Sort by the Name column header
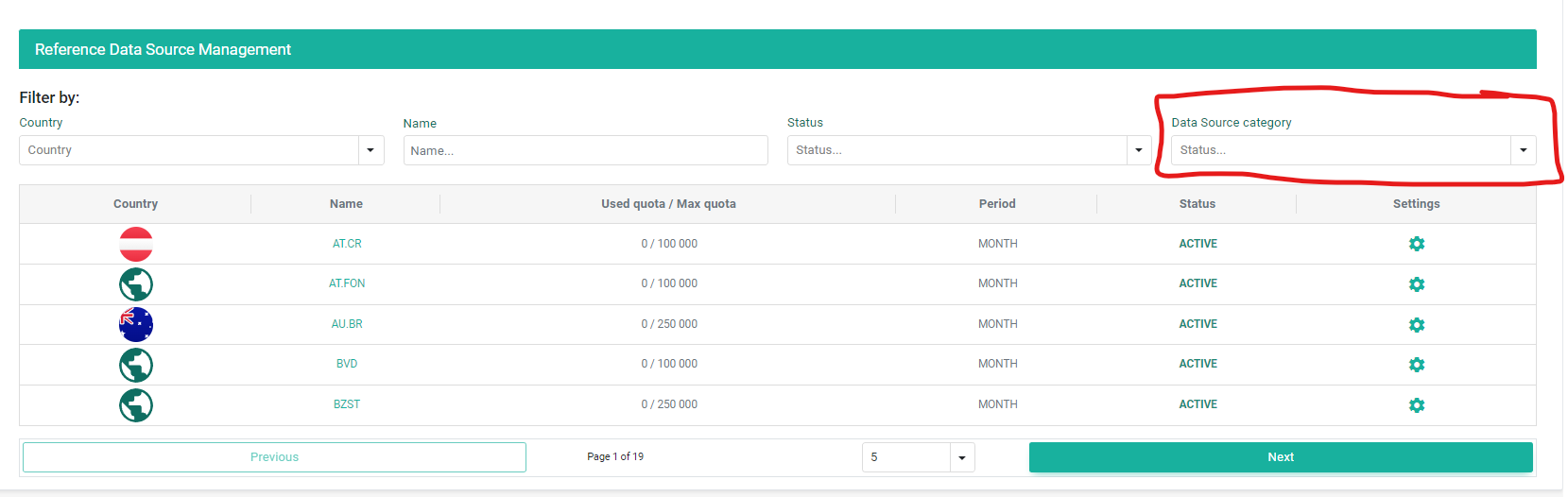Screen dimensions: 1568x497 (346, 204)
